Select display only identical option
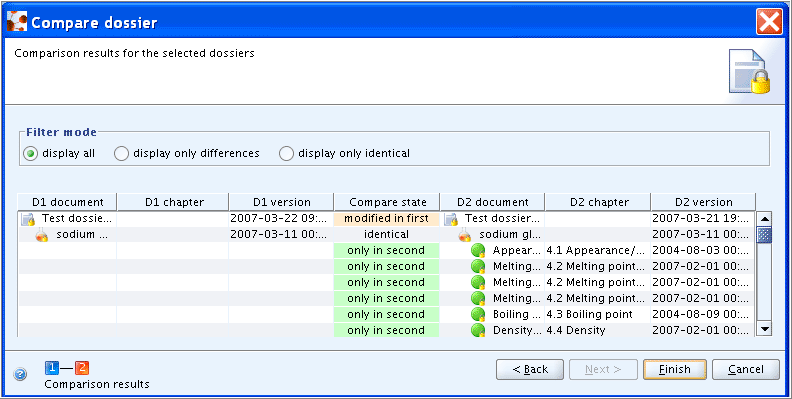 286,154
